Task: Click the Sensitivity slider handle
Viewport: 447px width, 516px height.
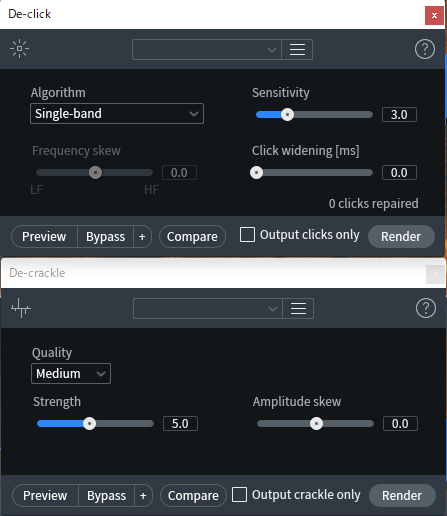Action: tap(287, 115)
